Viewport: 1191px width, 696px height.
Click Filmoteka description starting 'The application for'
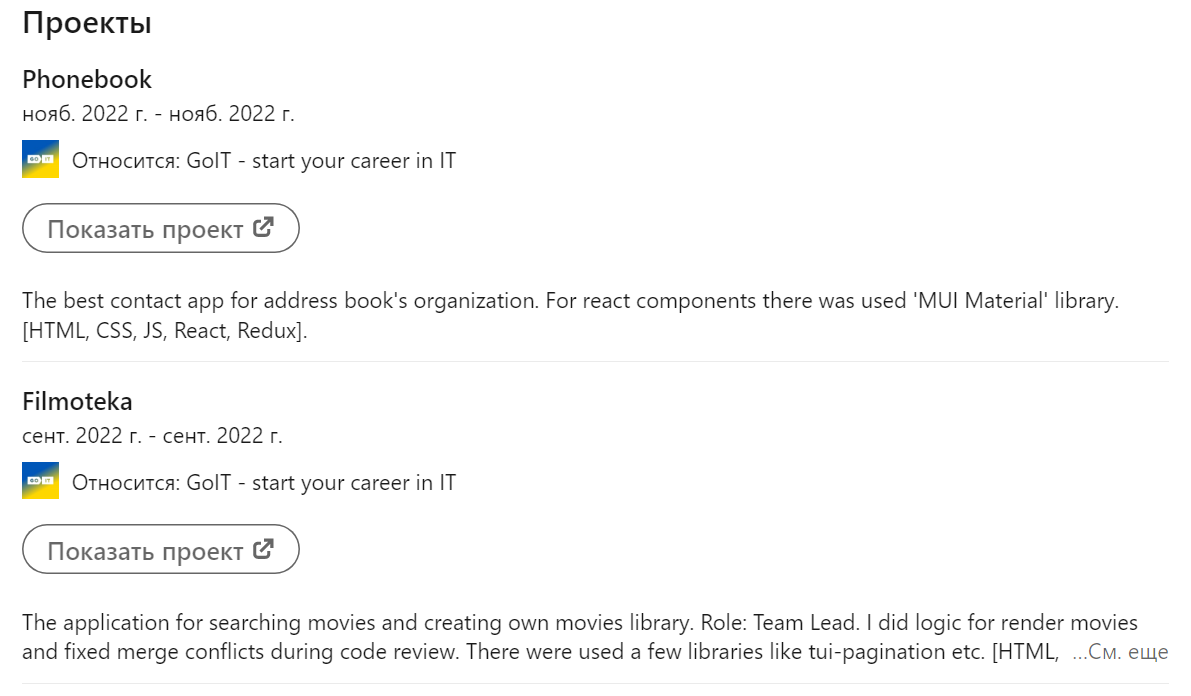580,623
